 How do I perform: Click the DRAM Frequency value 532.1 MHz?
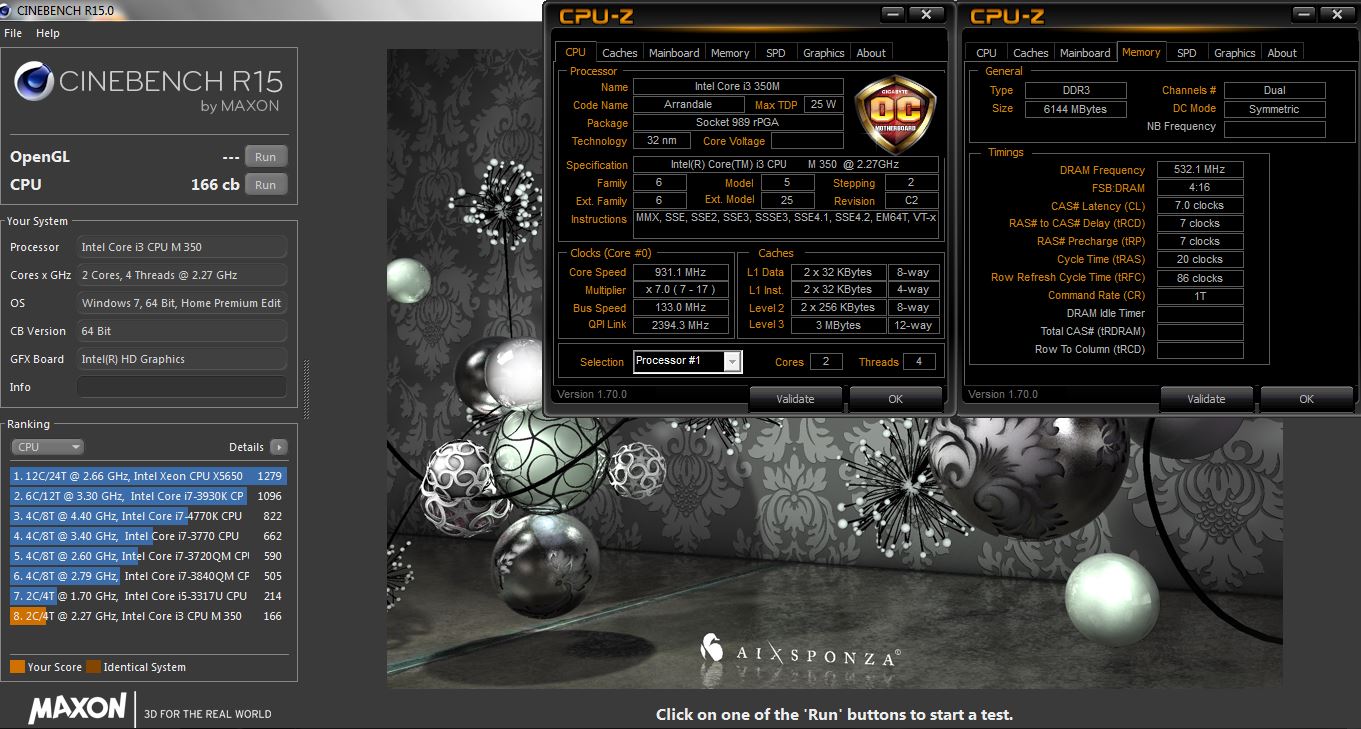point(1200,170)
